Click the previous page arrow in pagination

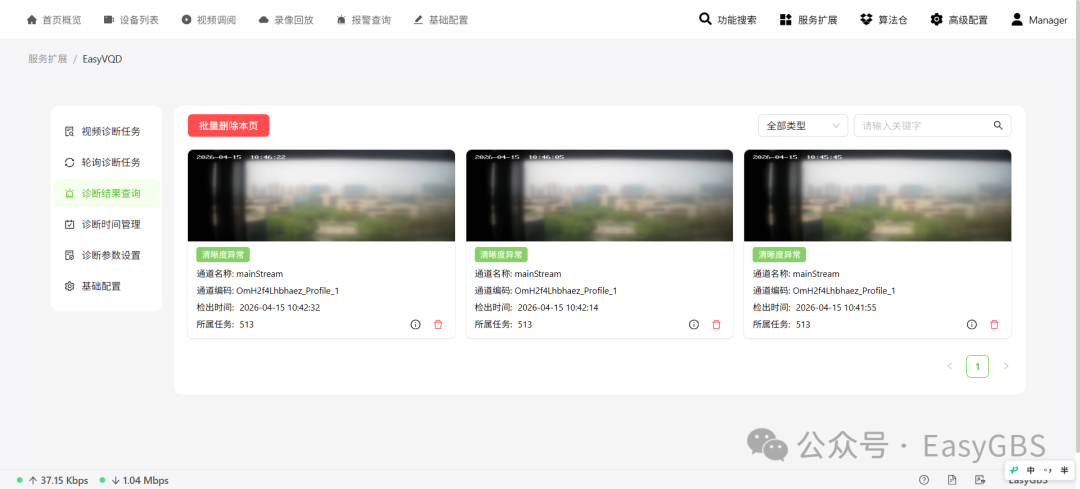click(950, 366)
